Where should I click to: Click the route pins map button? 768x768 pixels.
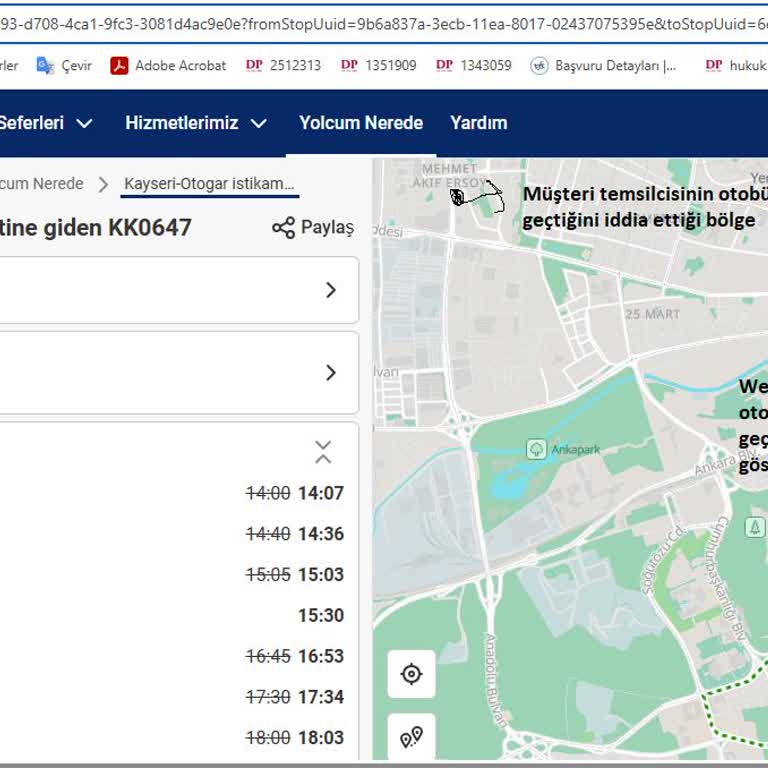[411, 737]
